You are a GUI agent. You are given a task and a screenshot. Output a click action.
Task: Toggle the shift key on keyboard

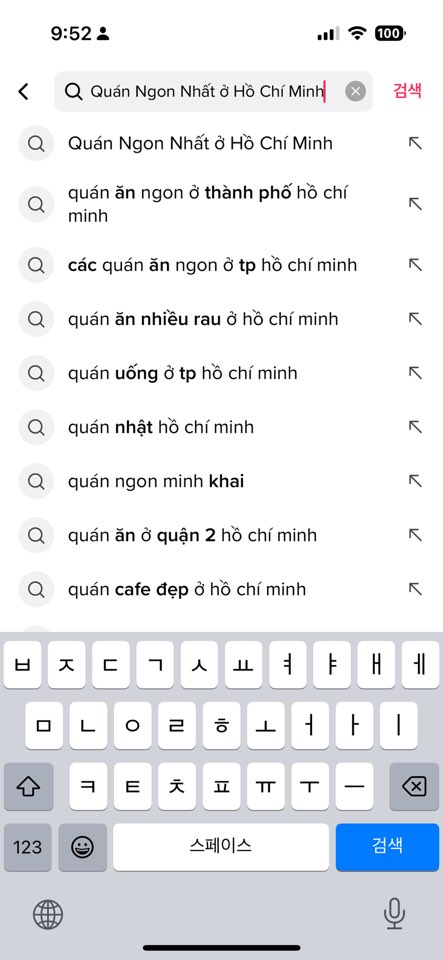point(28,786)
